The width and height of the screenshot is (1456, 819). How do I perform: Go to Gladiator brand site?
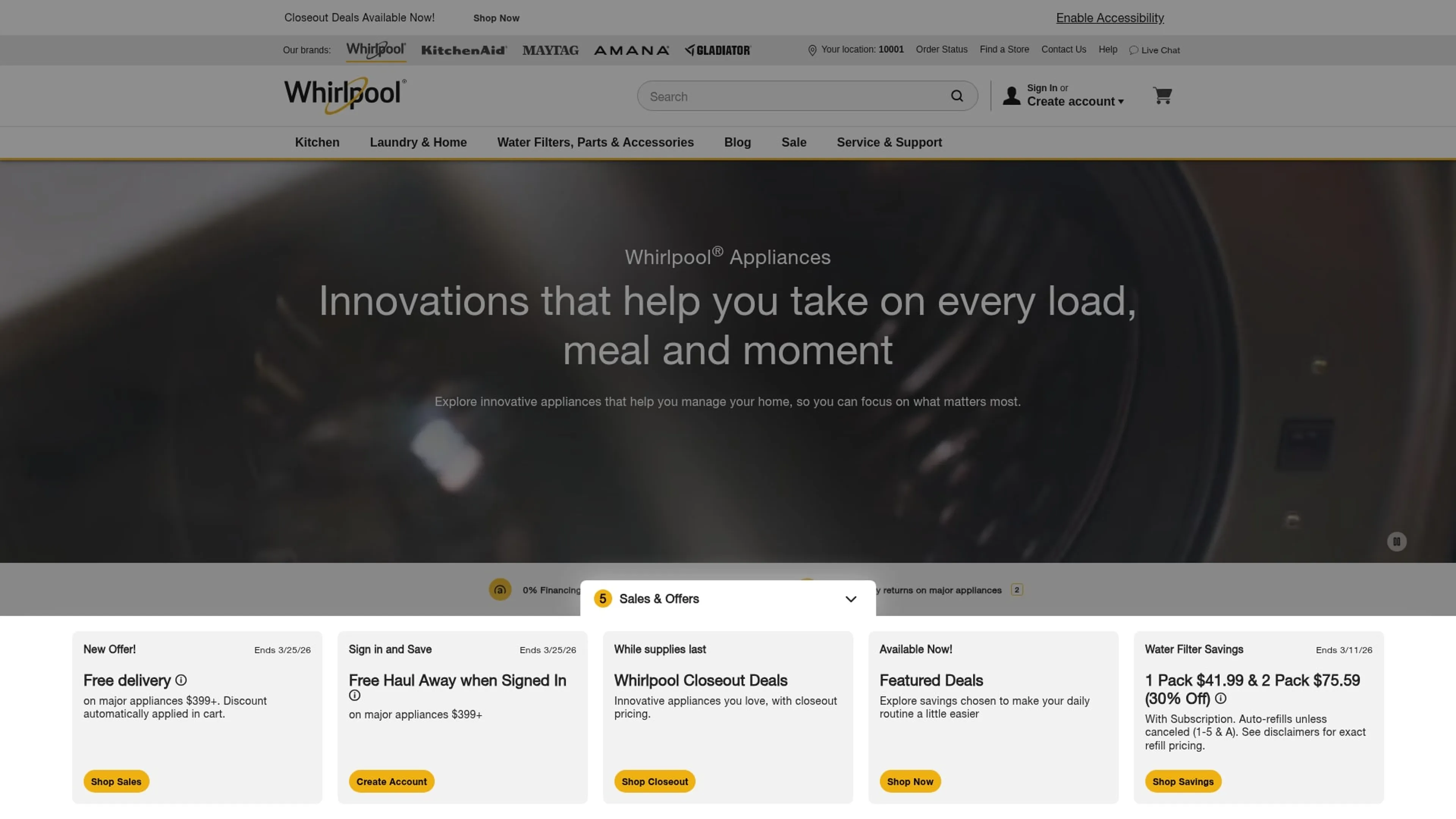[718, 50]
